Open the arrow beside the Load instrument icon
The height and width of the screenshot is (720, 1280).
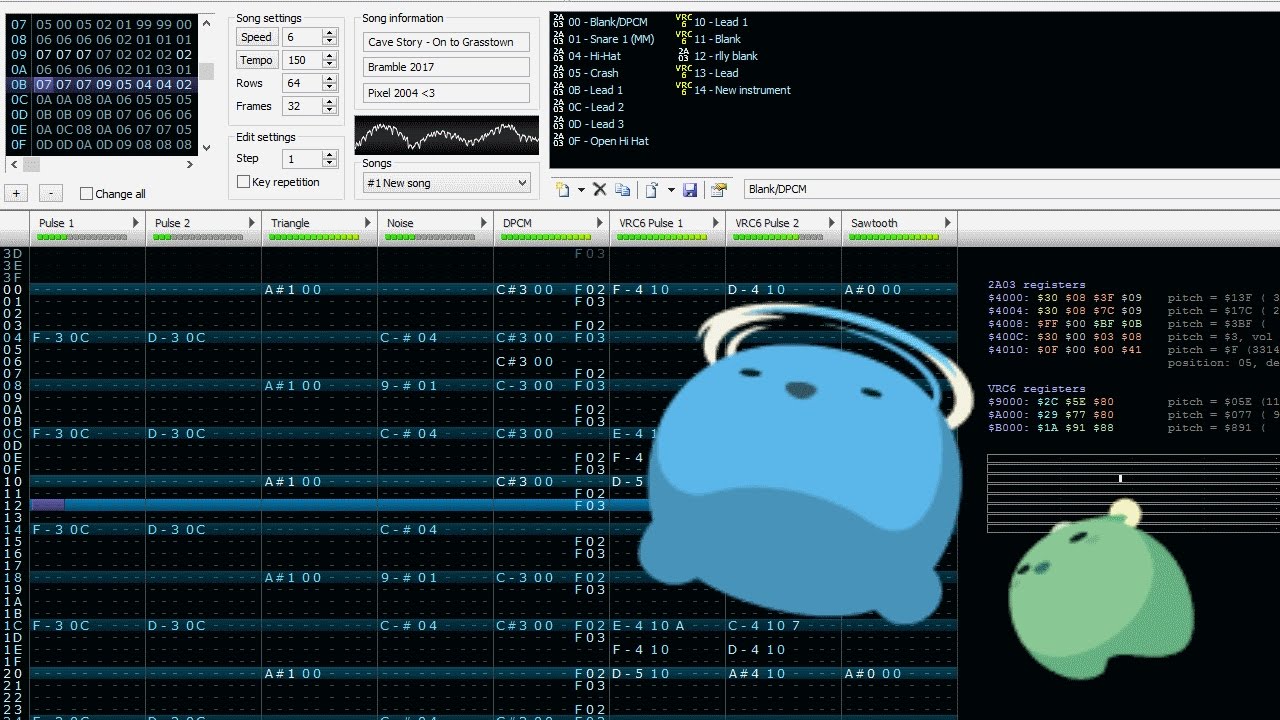tap(670, 189)
